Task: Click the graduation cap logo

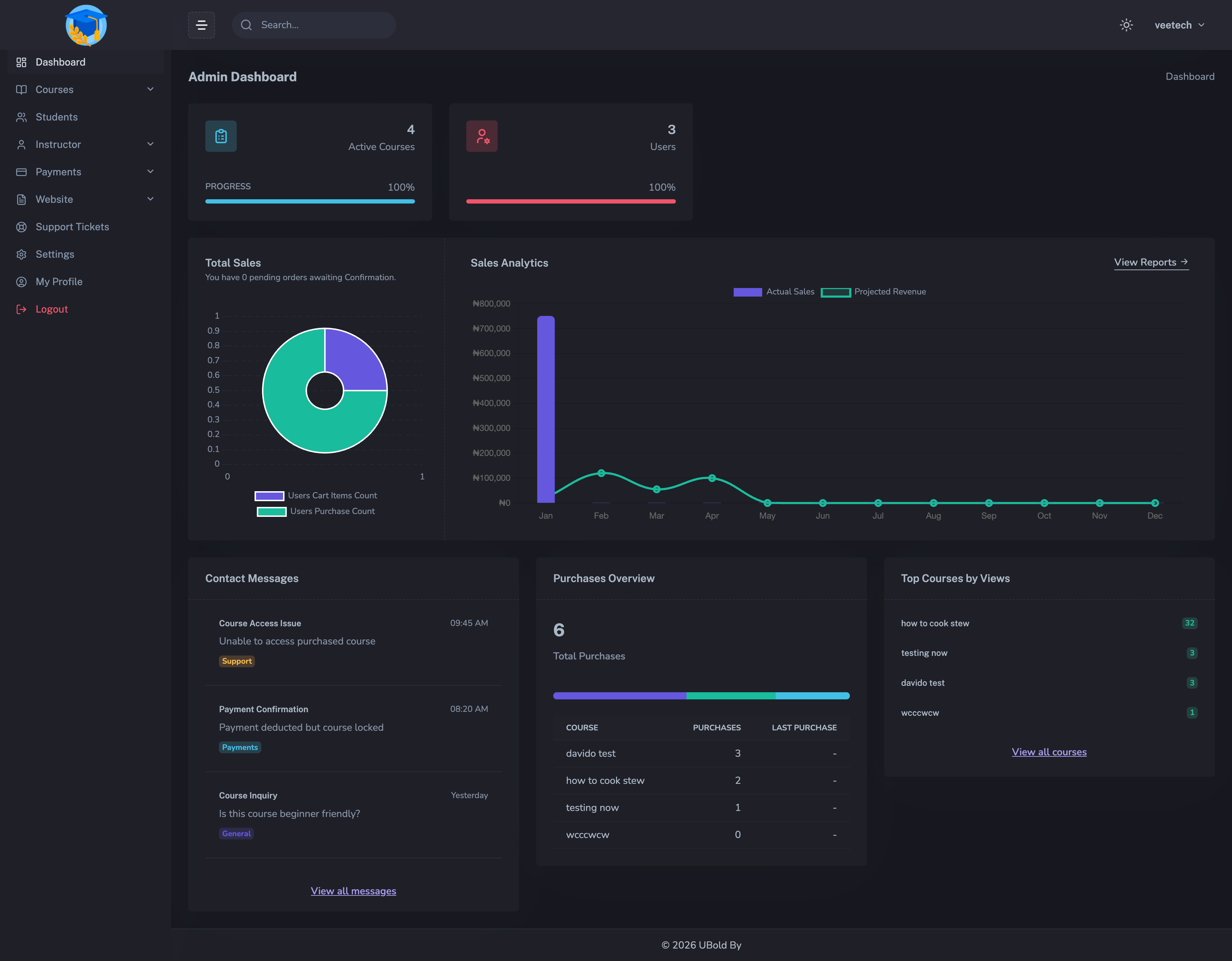Action: [x=86, y=25]
